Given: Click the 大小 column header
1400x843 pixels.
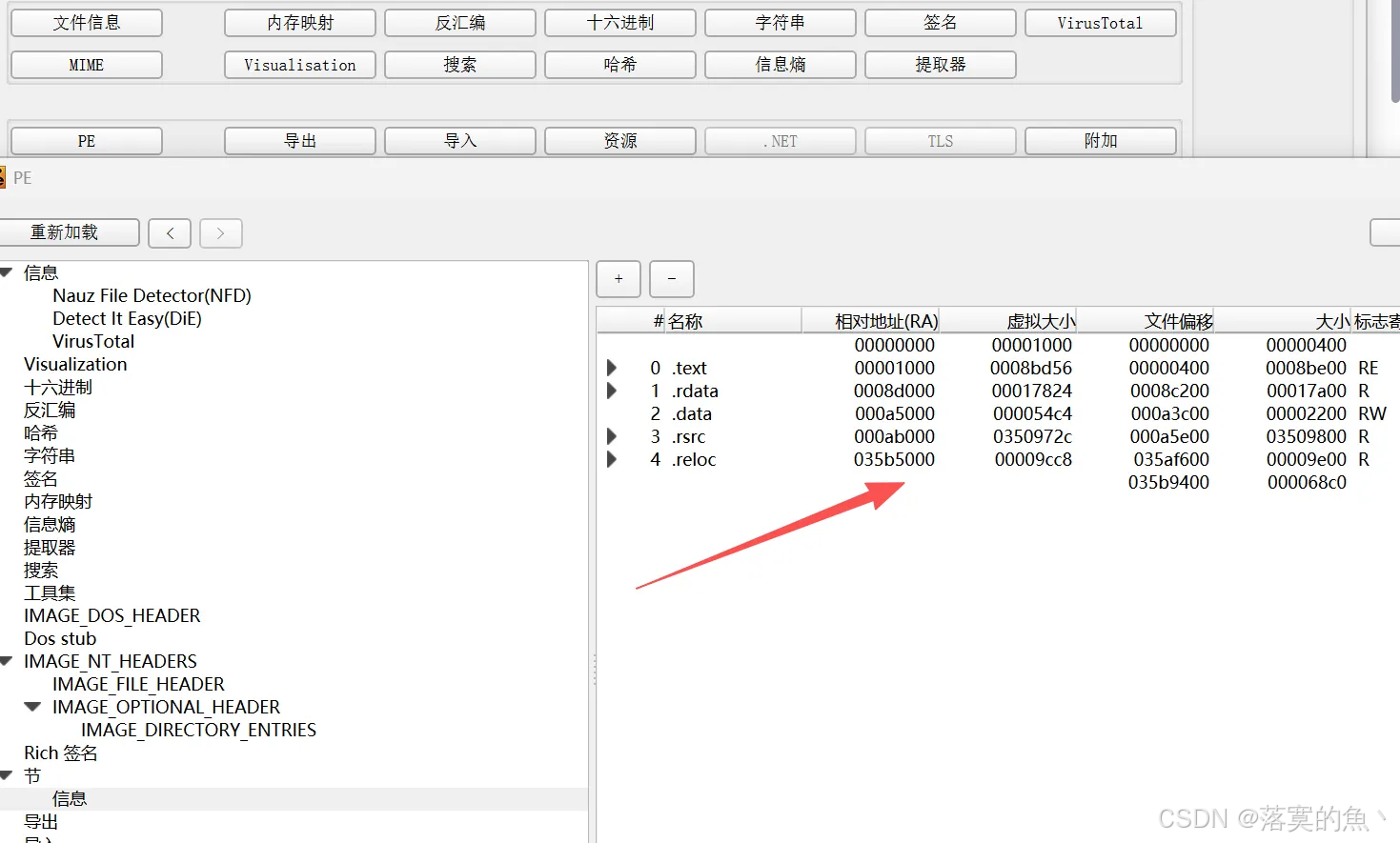Looking at the screenshot, I should 1284,321.
